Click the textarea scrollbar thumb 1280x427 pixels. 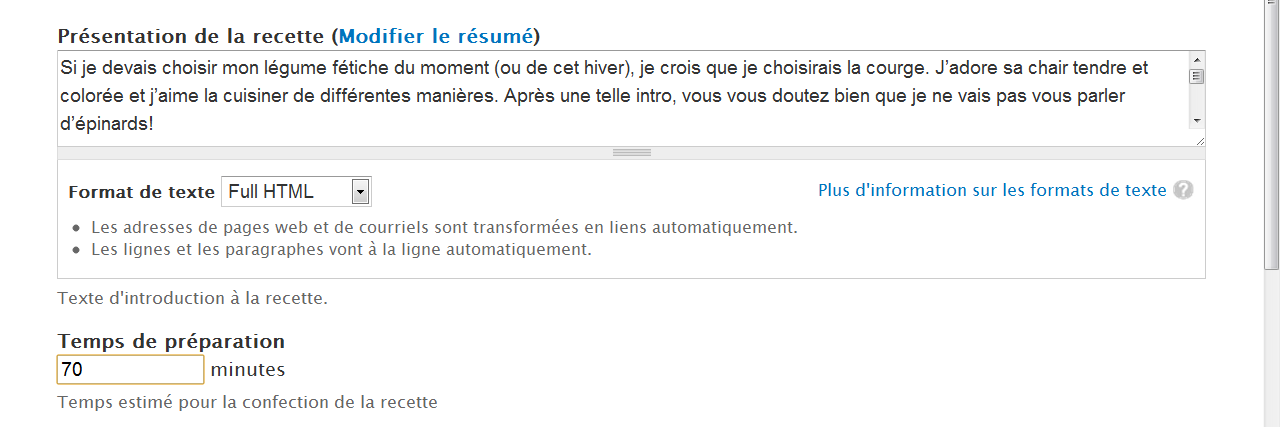[x=1197, y=76]
